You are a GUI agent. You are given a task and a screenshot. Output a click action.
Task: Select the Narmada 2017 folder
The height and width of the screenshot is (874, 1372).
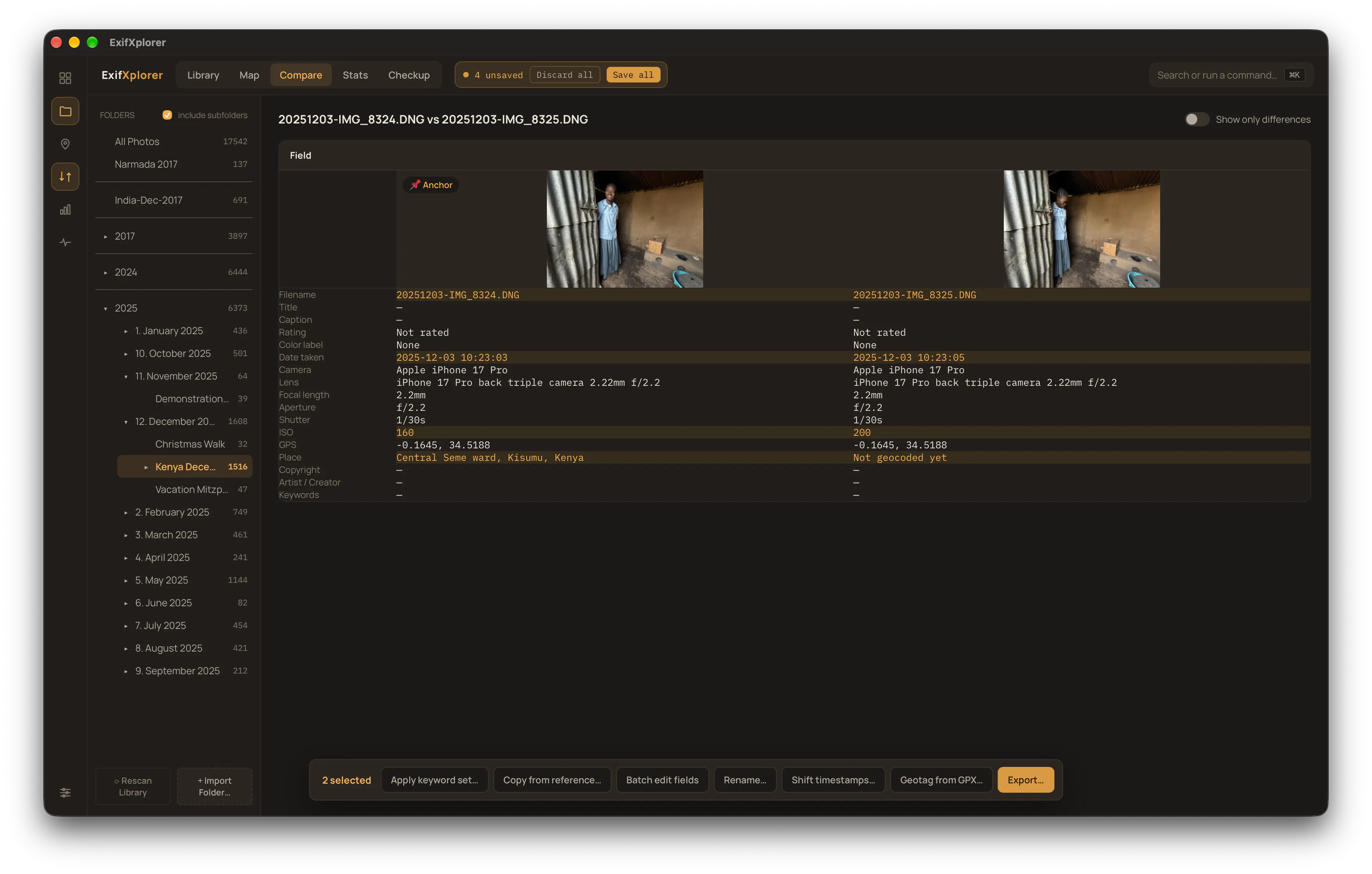[174, 164]
